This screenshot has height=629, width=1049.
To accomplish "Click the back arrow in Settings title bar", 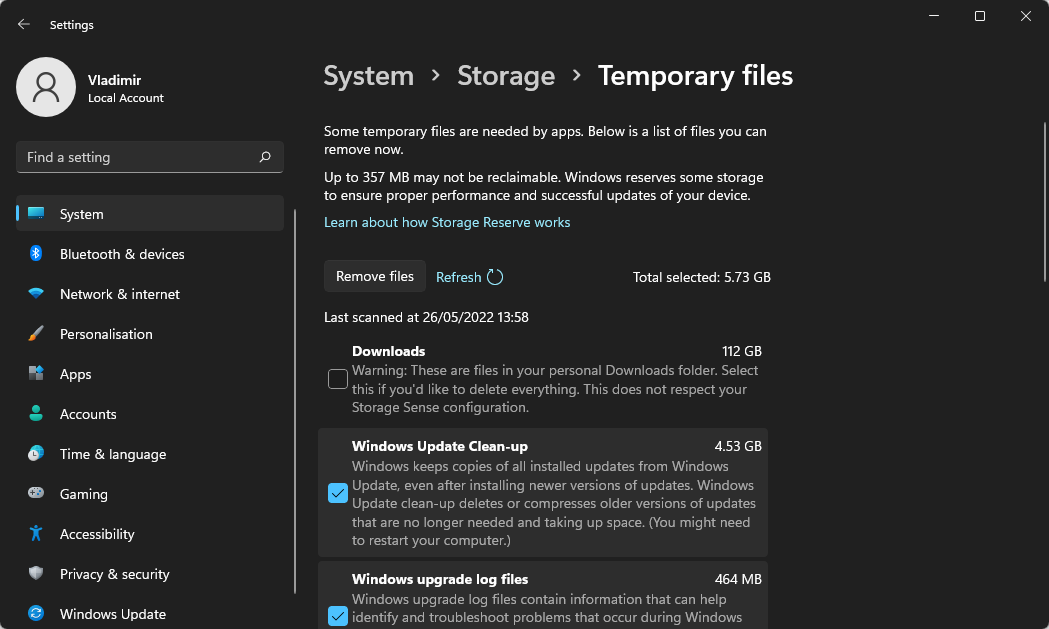I will coord(24,25).
